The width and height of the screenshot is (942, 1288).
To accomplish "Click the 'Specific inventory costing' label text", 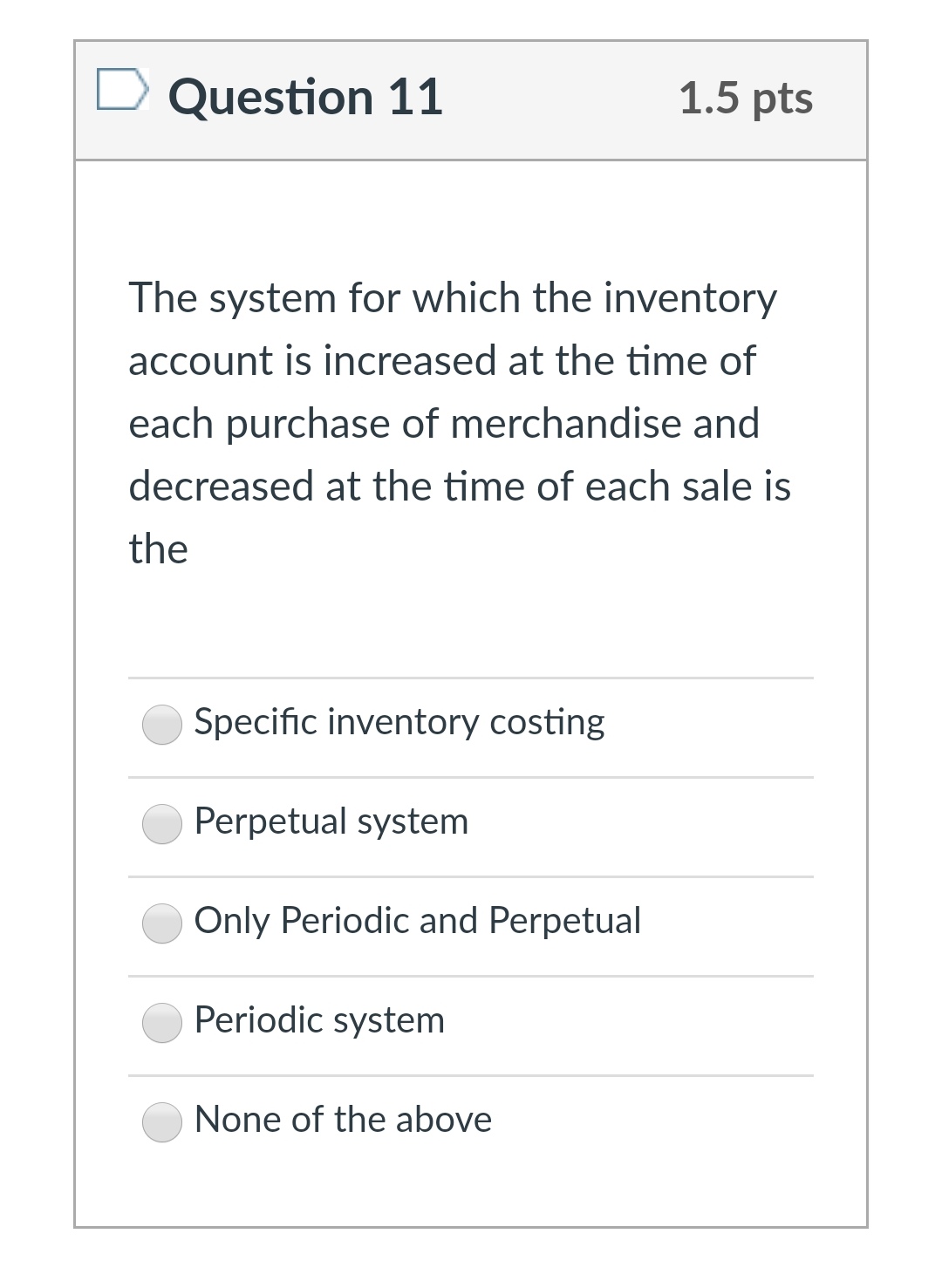I will (399, 722).
